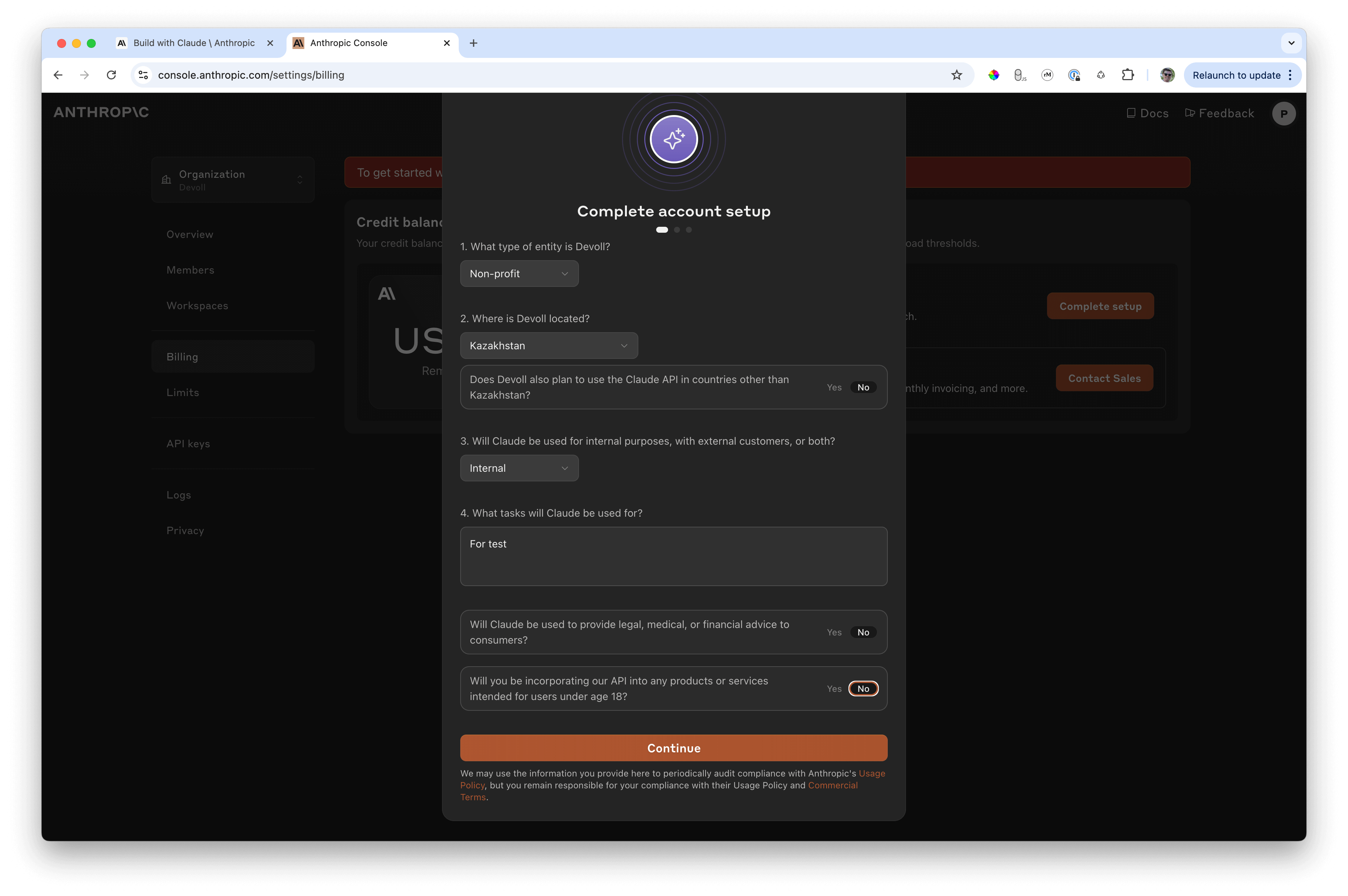
Task: Click Relaunch to update button
Action: pyautogui.click(x=1236, y=75)
